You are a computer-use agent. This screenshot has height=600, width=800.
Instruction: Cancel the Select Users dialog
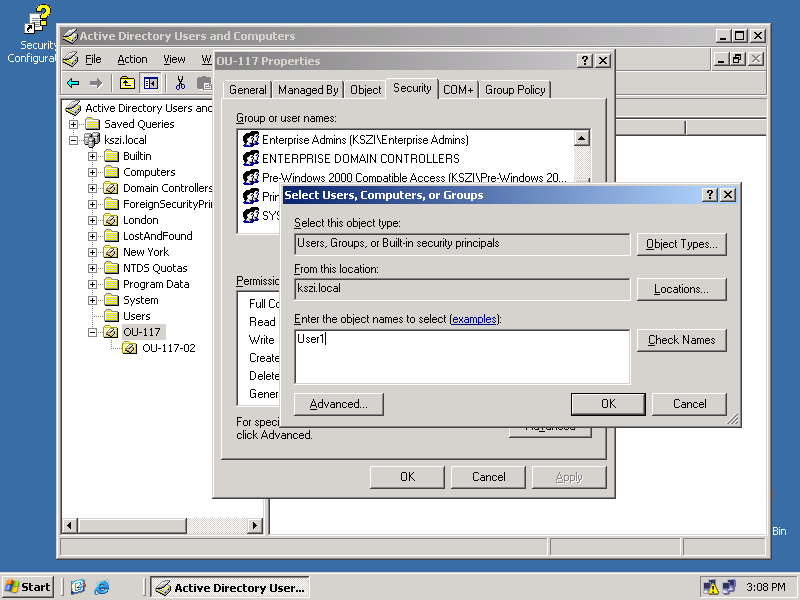pyautogui.click(x=689, y=404)
